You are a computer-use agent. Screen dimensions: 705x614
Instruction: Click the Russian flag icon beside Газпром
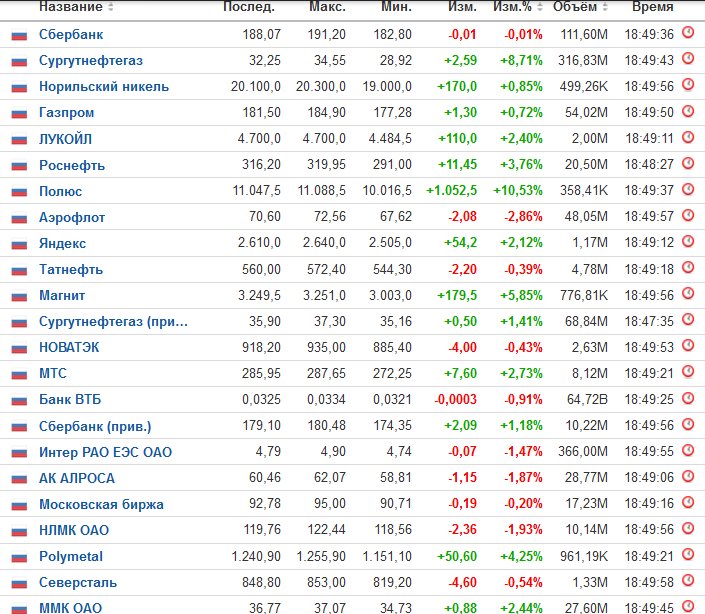tap(19, 114)
